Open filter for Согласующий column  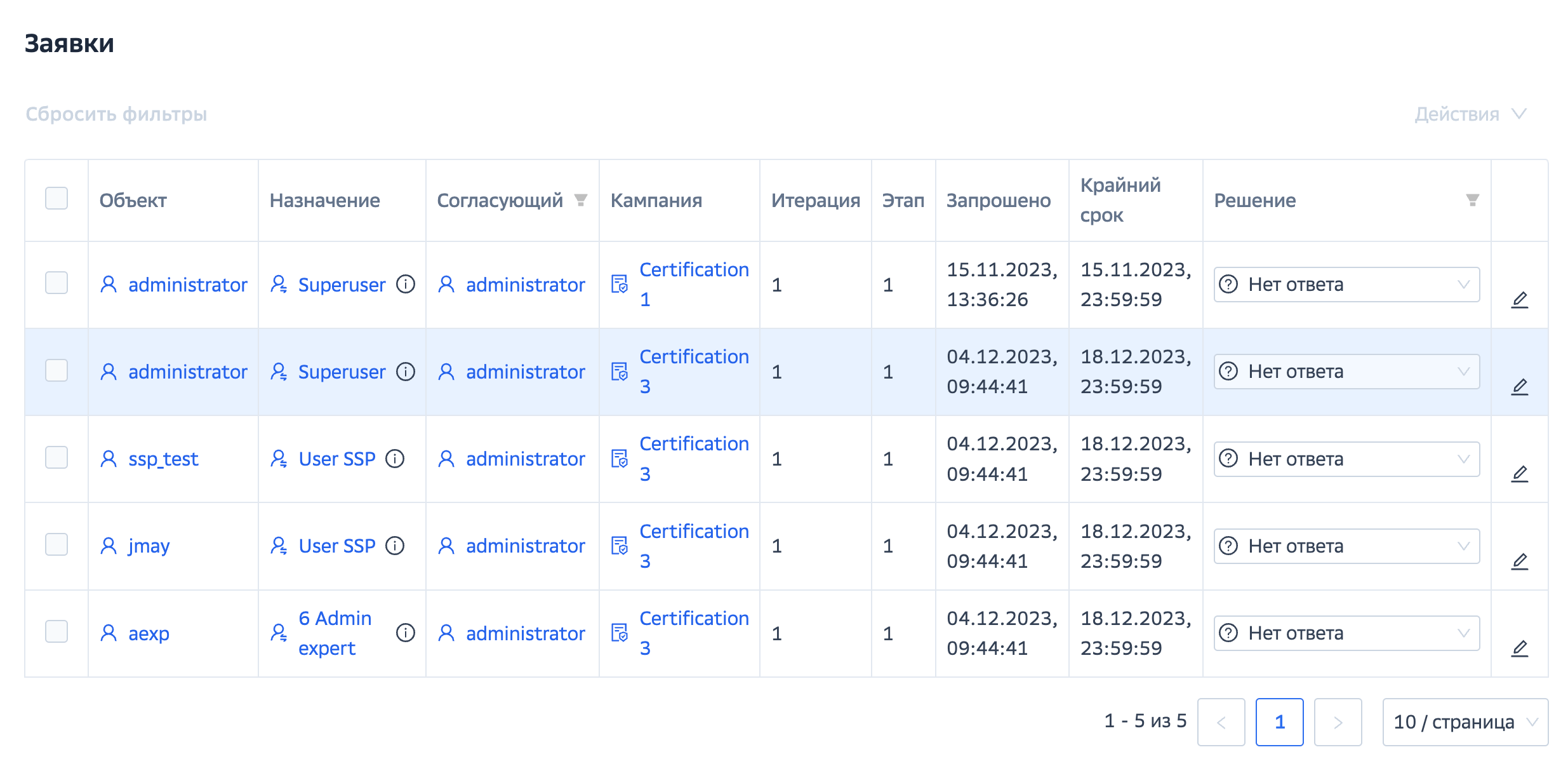[x=580, y=200]
